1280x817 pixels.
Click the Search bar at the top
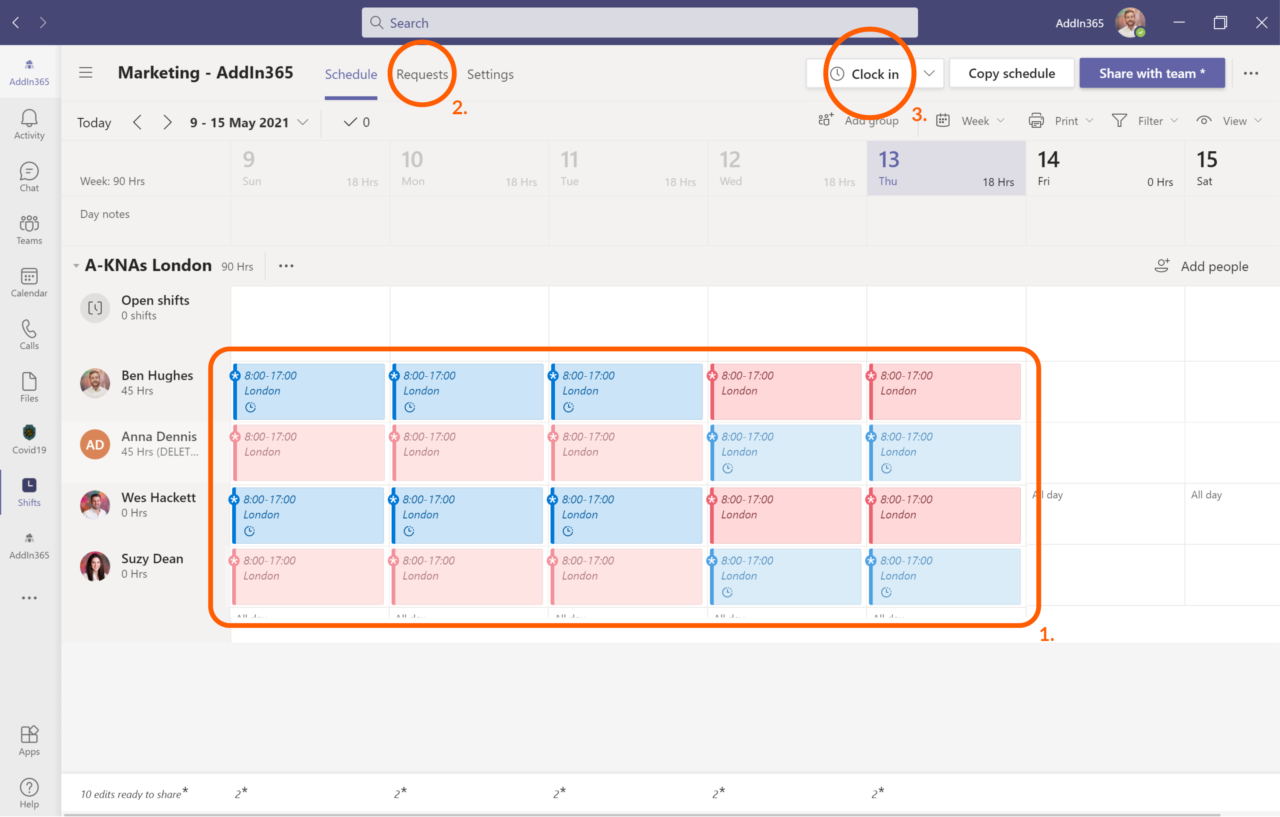pos(639,22)
